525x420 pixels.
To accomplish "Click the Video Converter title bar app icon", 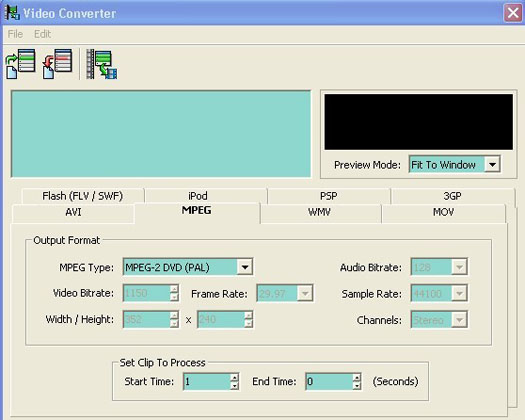I will [12, 13].
